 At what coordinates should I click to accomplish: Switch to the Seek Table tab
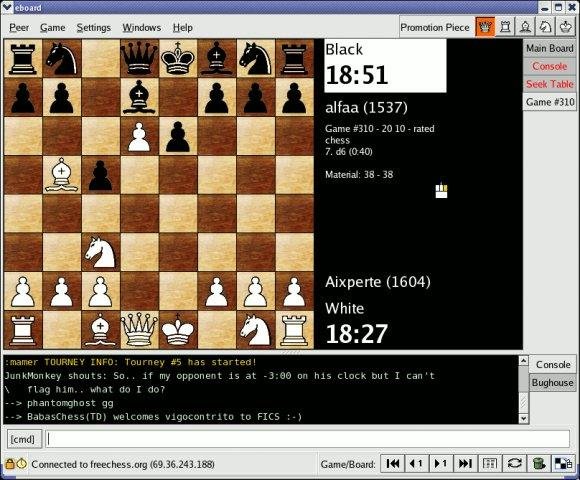pos(550,84)
